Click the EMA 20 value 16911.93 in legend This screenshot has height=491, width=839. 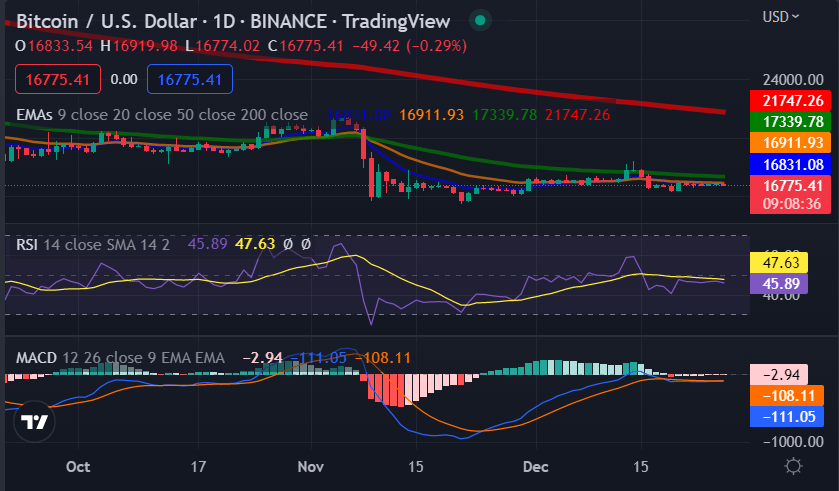pos(431,114)
